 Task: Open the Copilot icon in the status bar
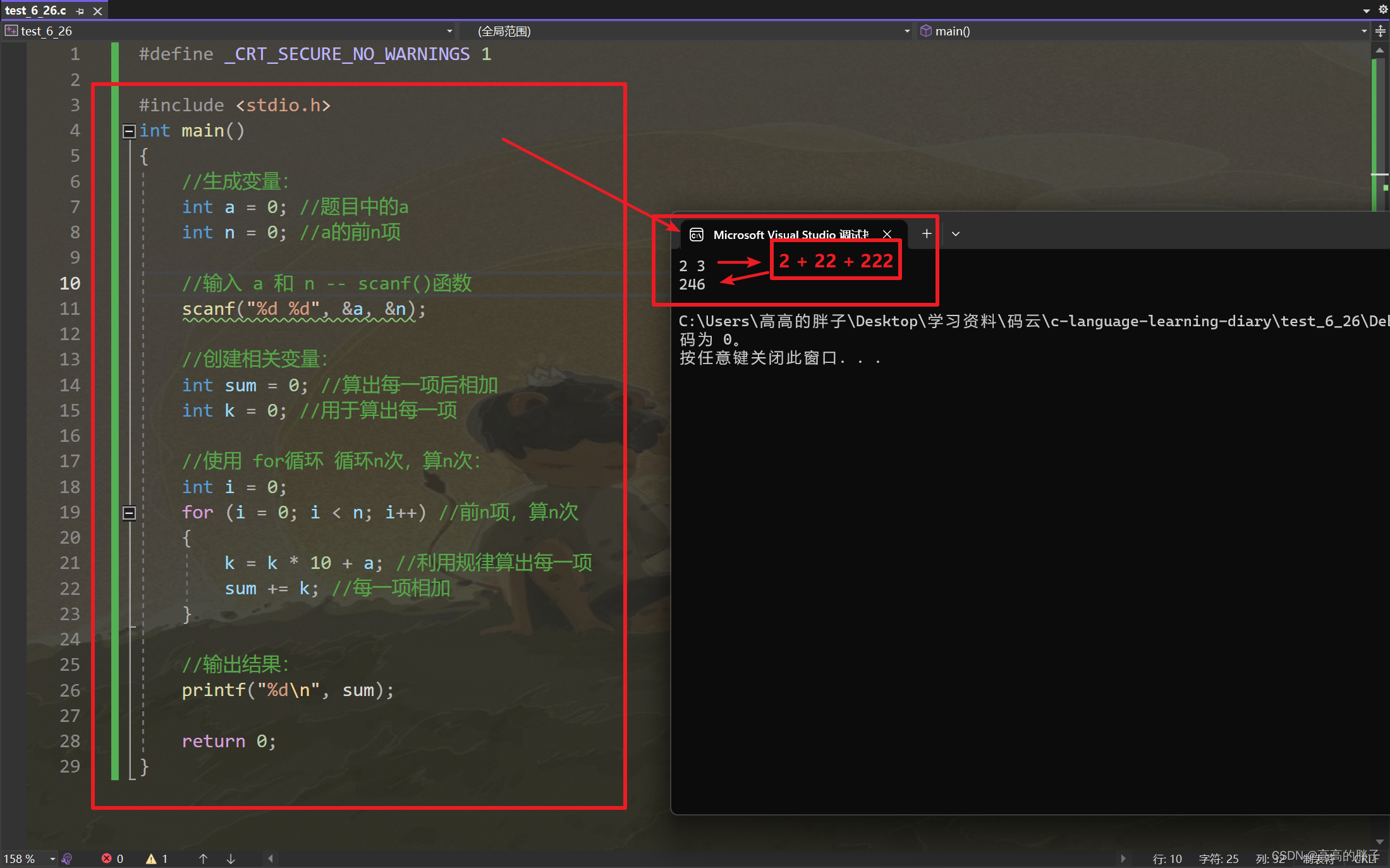(x=68, y=859)
